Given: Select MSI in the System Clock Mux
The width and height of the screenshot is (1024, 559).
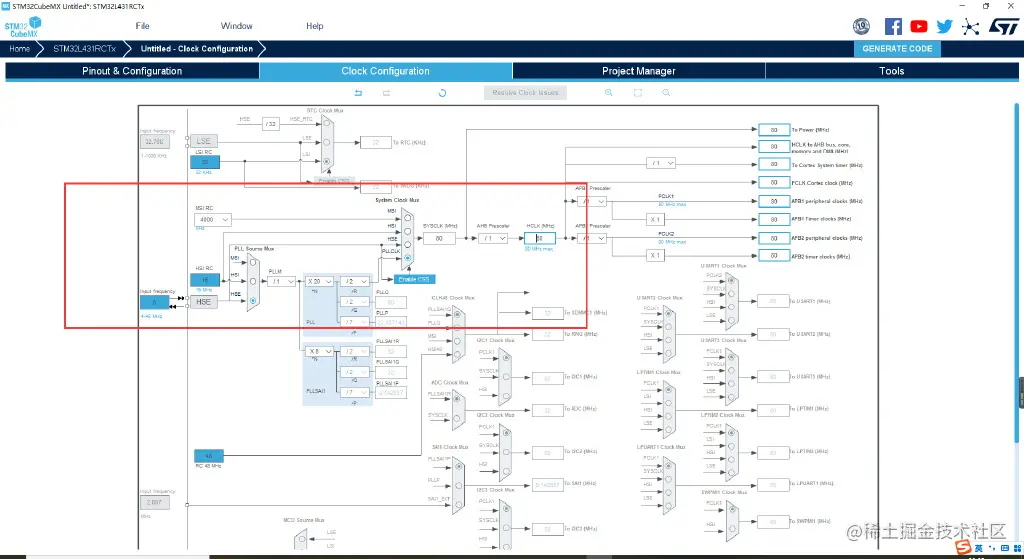Looking at the screenshot, I should point(408,217).
